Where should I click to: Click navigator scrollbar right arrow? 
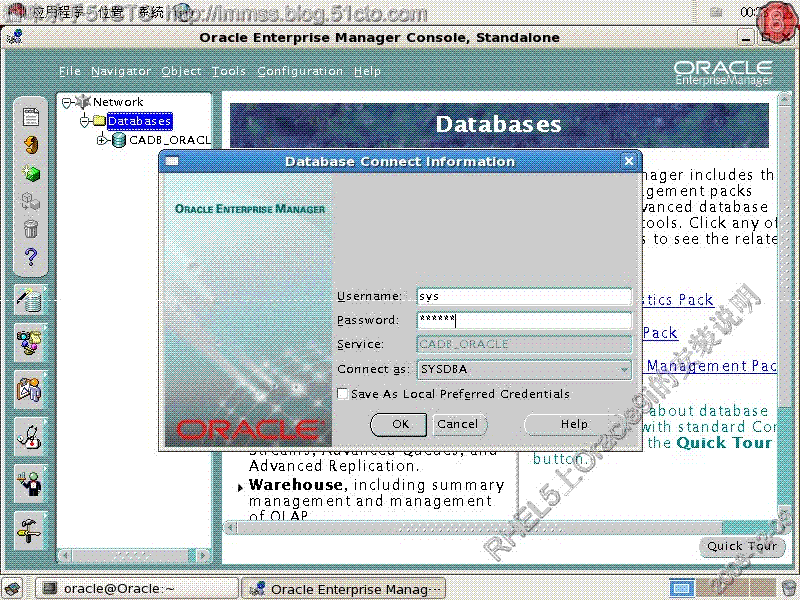[203, 555]
